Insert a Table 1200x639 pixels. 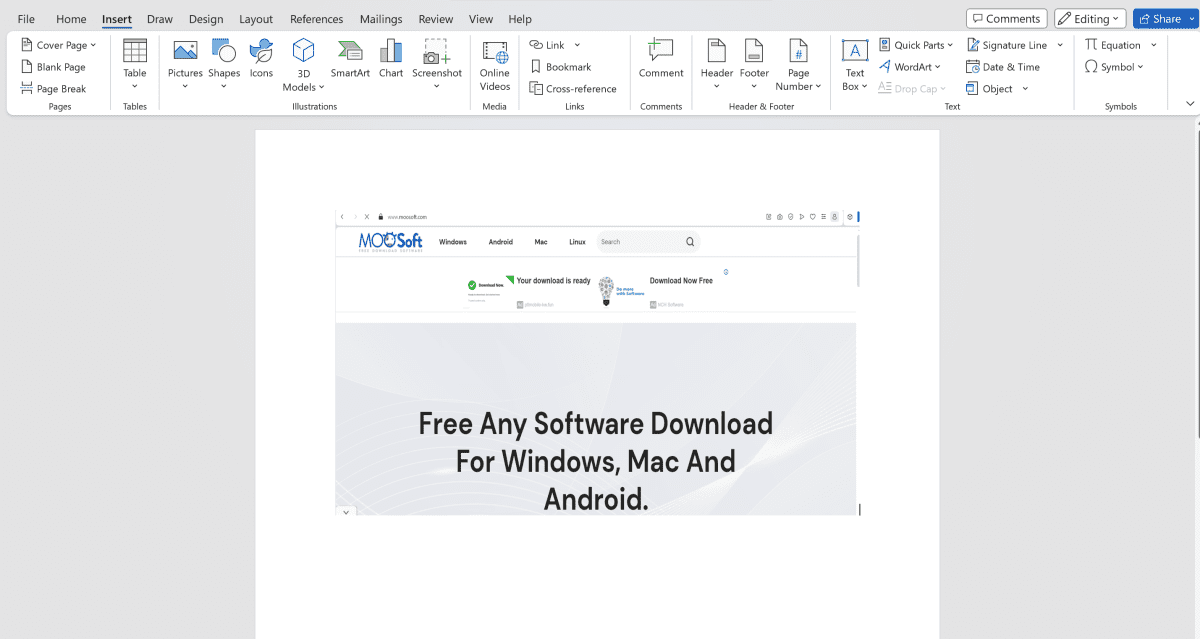(x=134, y=62)
